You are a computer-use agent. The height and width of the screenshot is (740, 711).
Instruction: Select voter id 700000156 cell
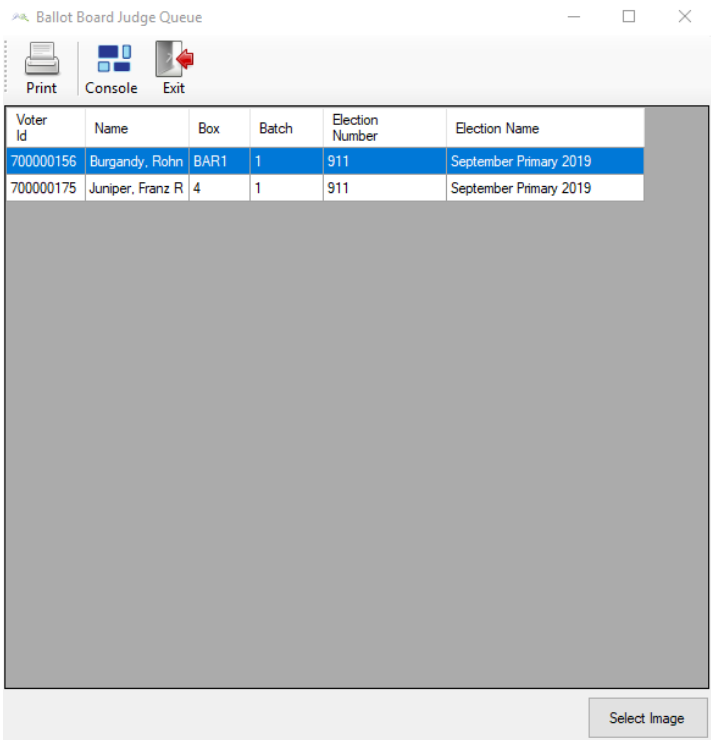click(x=46, y=161)
